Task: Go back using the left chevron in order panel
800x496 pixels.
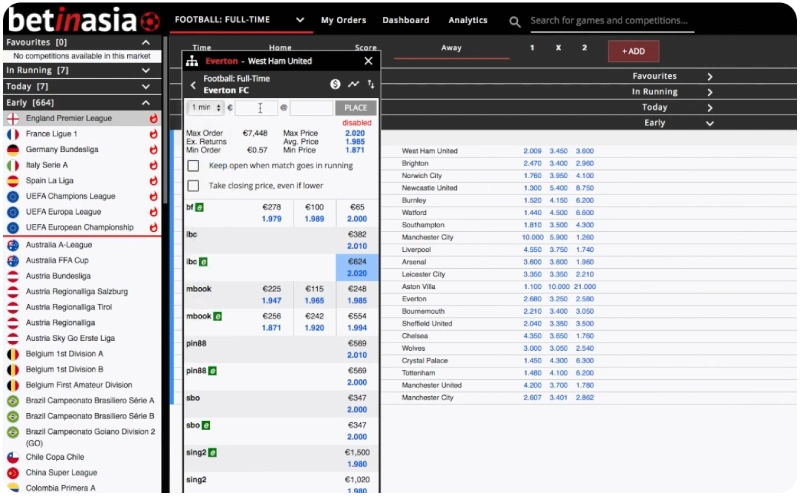Action: click(193, 85)
